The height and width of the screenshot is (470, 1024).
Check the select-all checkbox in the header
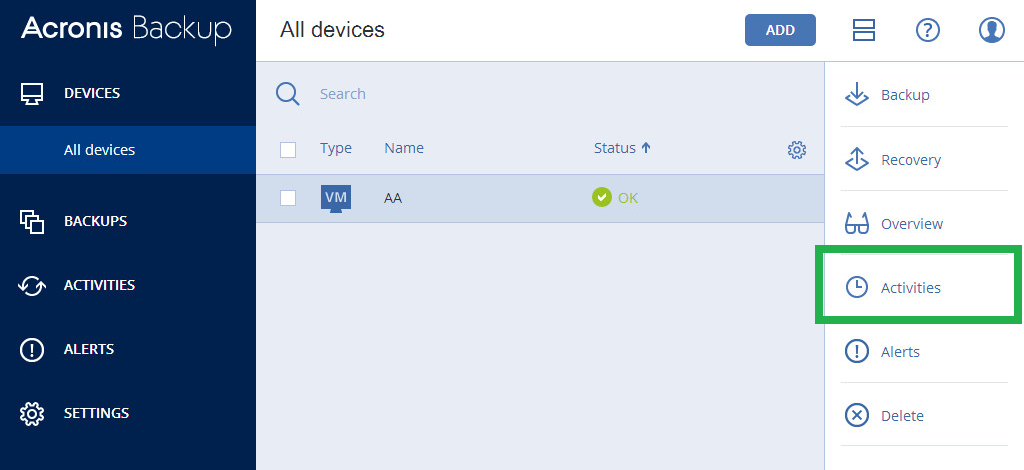[288, 149]
